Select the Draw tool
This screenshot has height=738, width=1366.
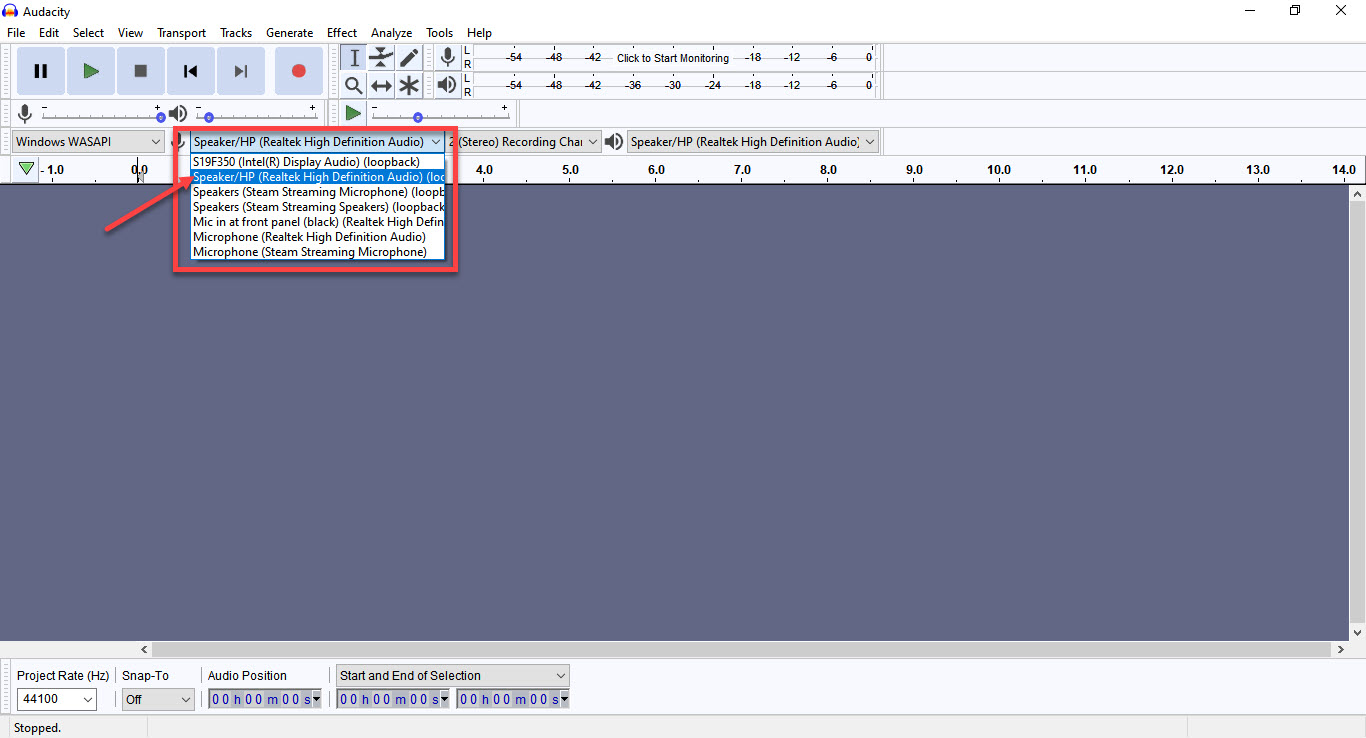point(409,57)
